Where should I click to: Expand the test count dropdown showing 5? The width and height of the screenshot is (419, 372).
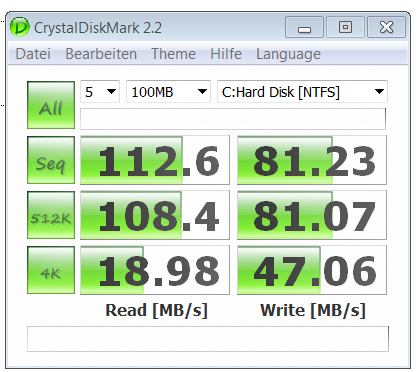pos(100,91)
